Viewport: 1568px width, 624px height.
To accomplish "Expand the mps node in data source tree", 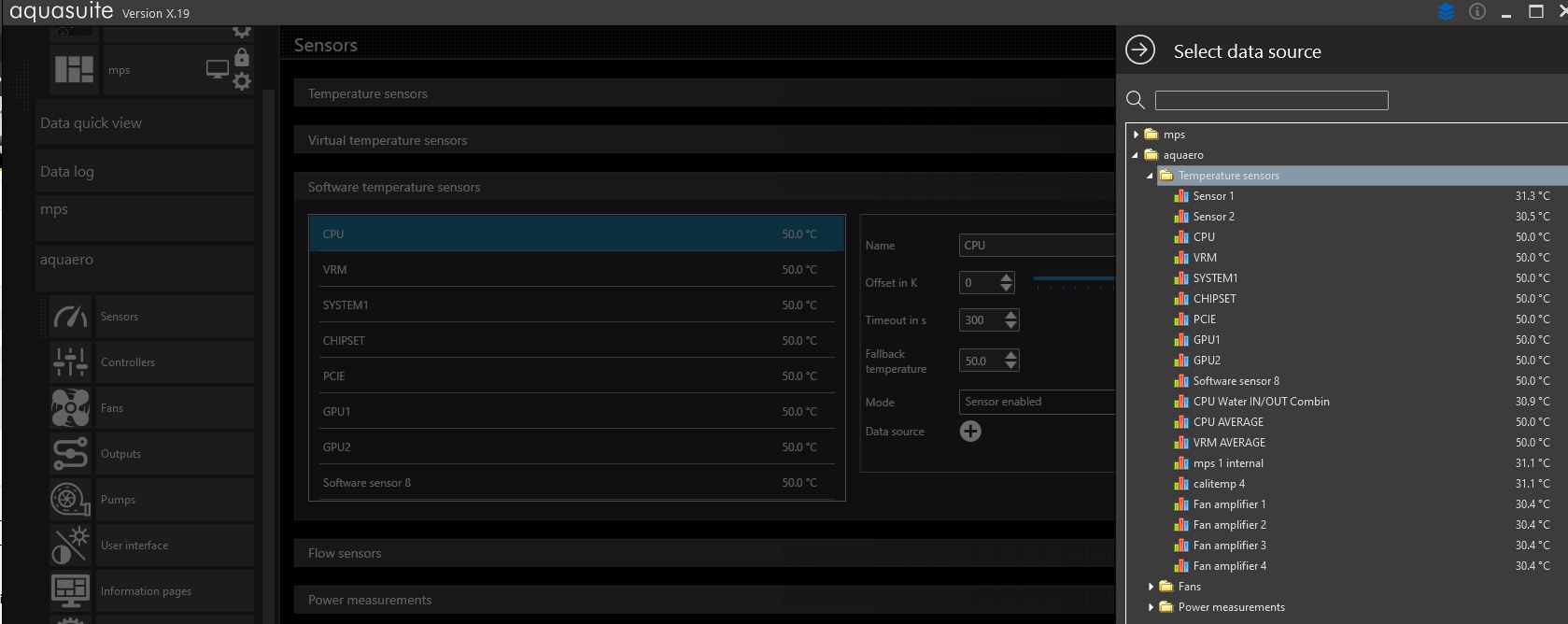I will click(1136, 135).
